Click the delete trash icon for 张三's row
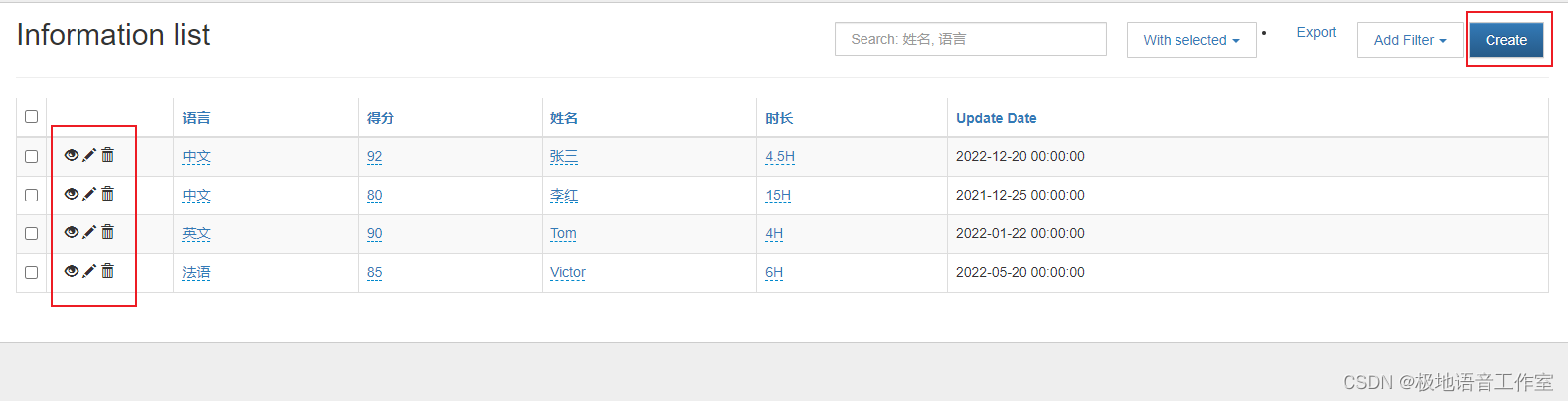1568x401 pixels. [108, 155]
